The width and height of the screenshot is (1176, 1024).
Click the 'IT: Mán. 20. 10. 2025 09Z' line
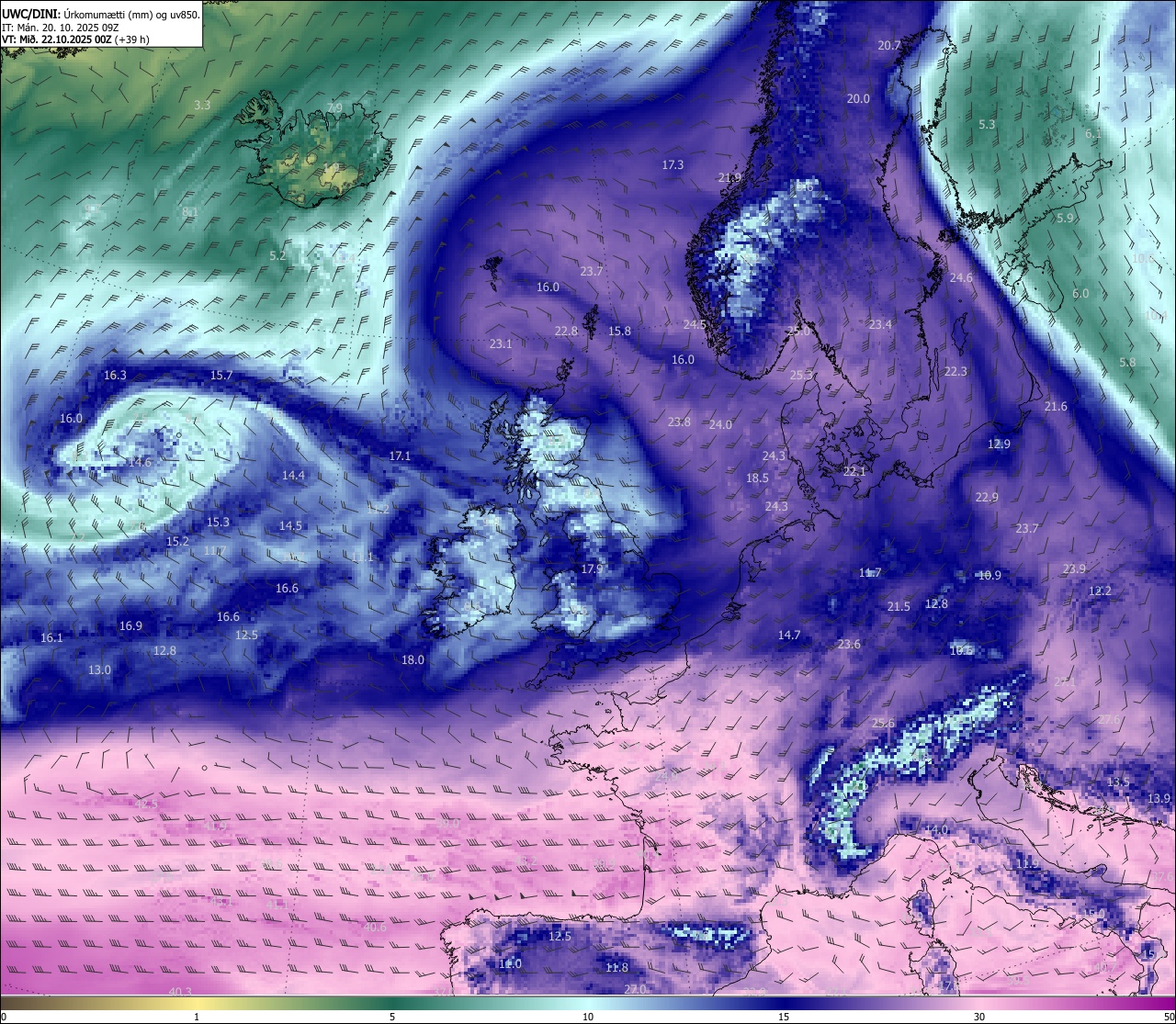click(x=60, y=28)
